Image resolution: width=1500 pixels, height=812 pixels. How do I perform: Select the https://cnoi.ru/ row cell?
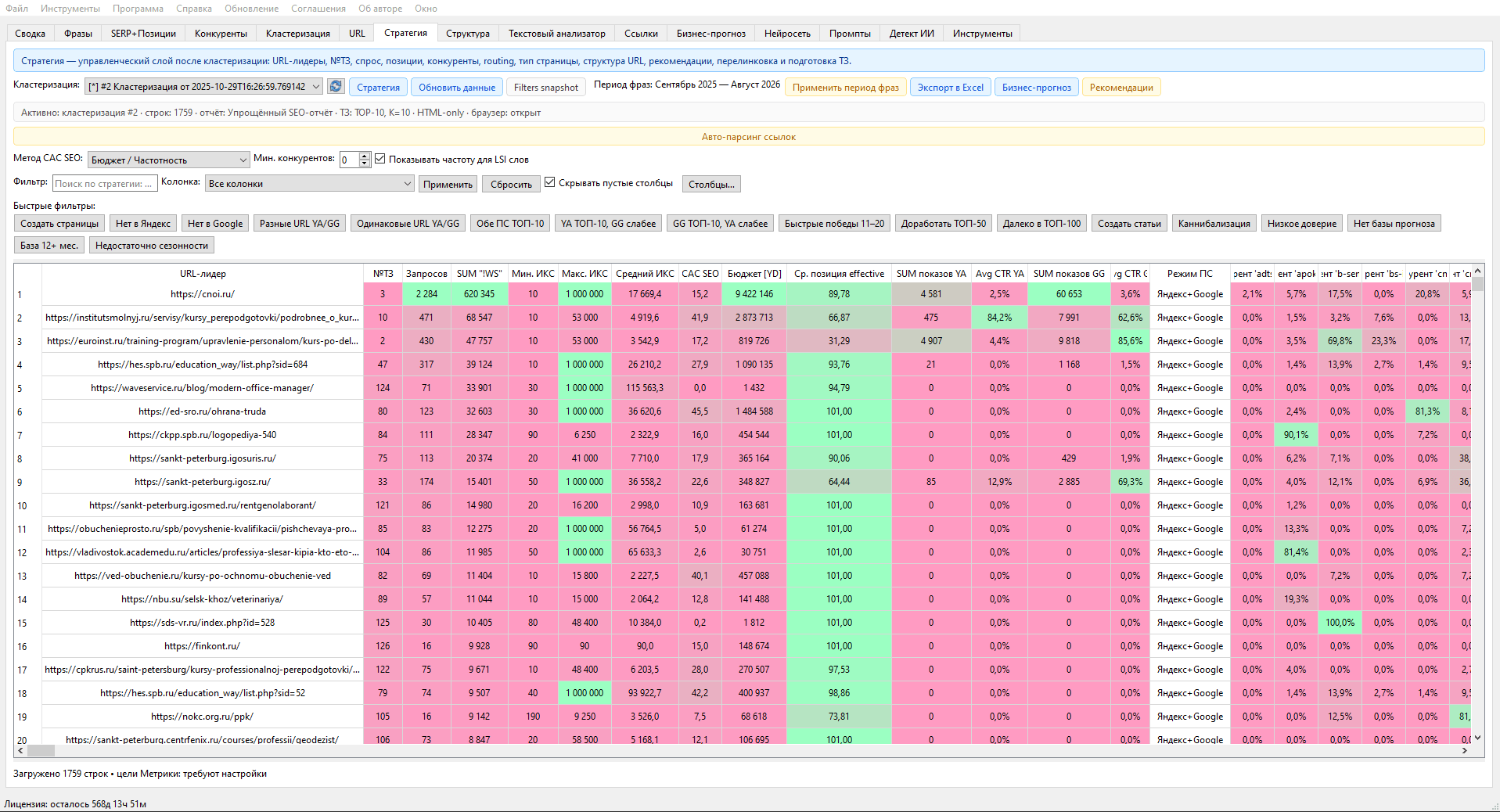(203, 294)
